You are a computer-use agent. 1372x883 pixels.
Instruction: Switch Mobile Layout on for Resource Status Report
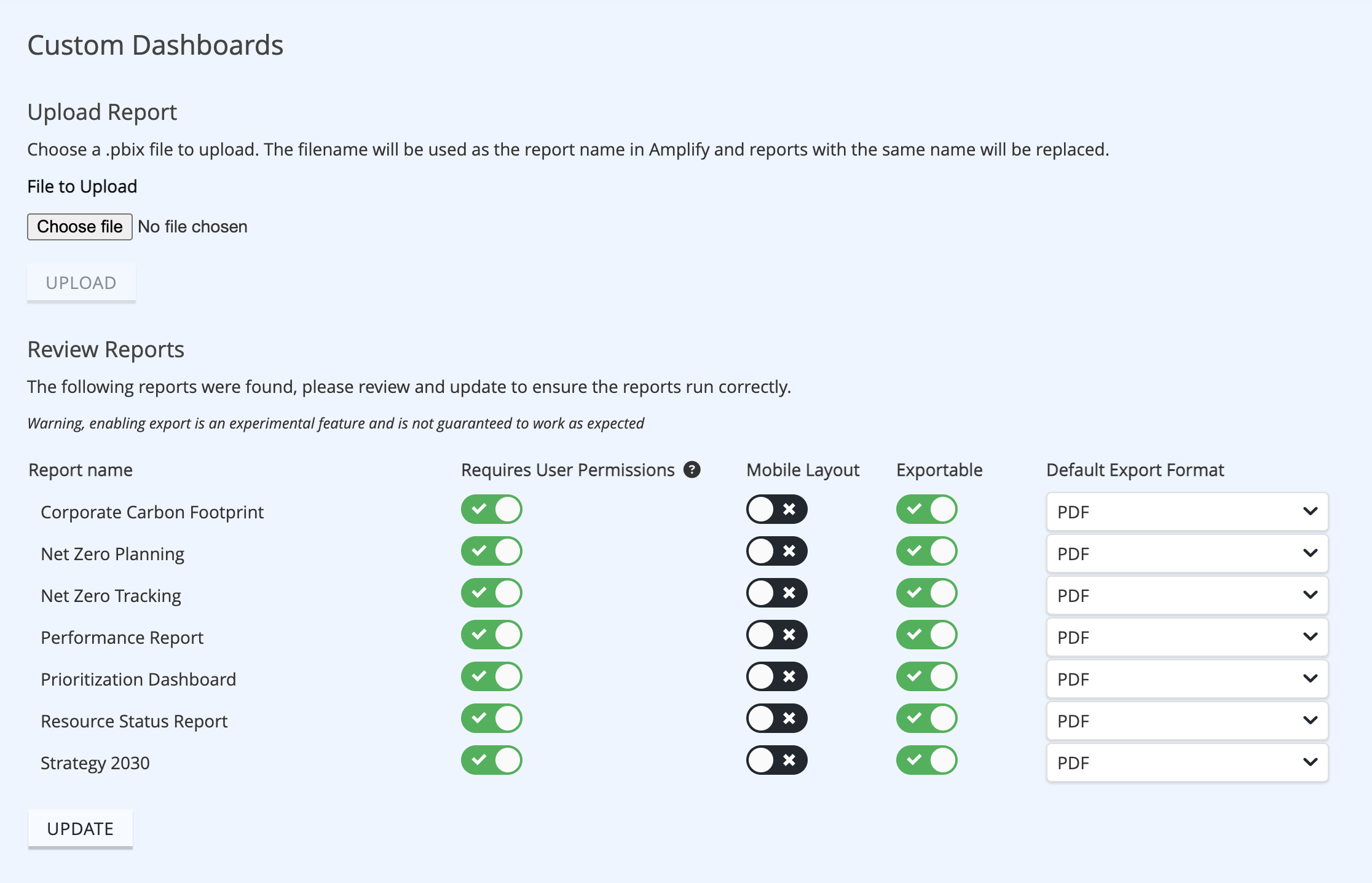point(777,718)
